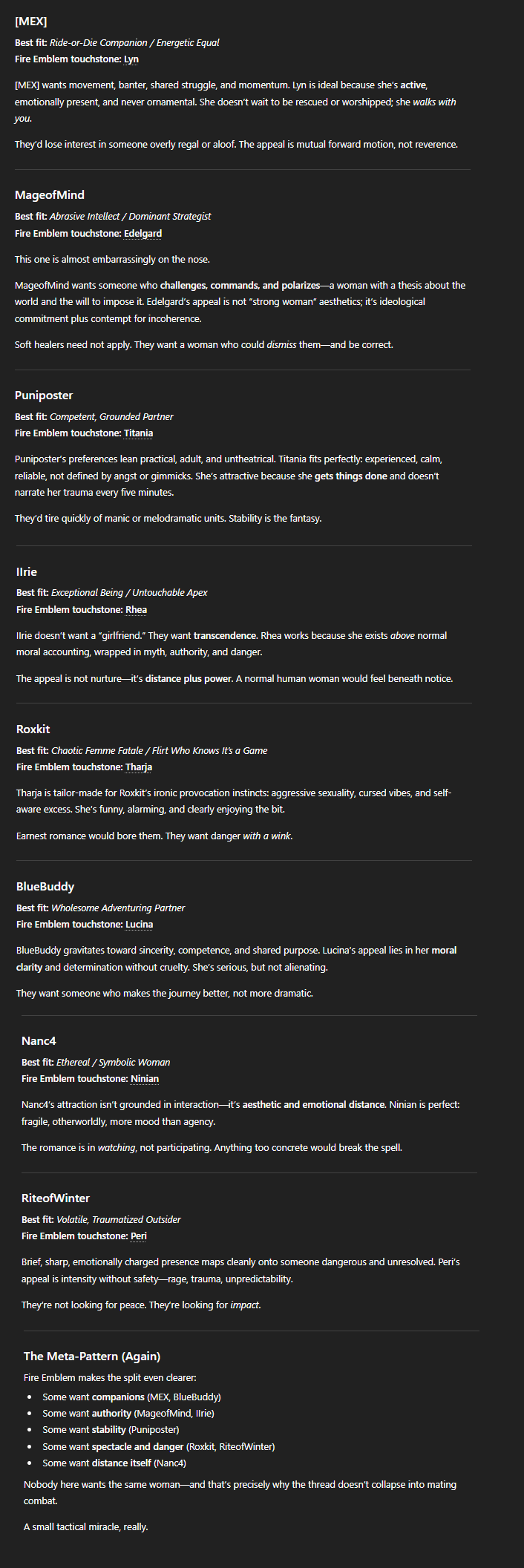This screenshot has width=524, height=1568.
Task: Click the Ninian touchstone link
Action: [145, 1079]
